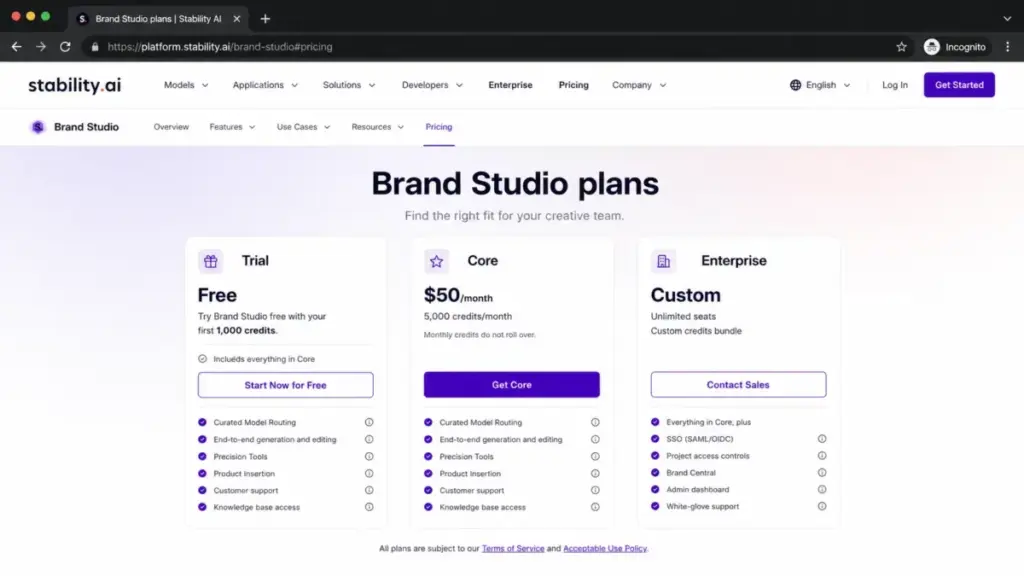The width and height of the screenshot is (1024, 576).
Task: Click the Log In link
Action: (895, 85)
